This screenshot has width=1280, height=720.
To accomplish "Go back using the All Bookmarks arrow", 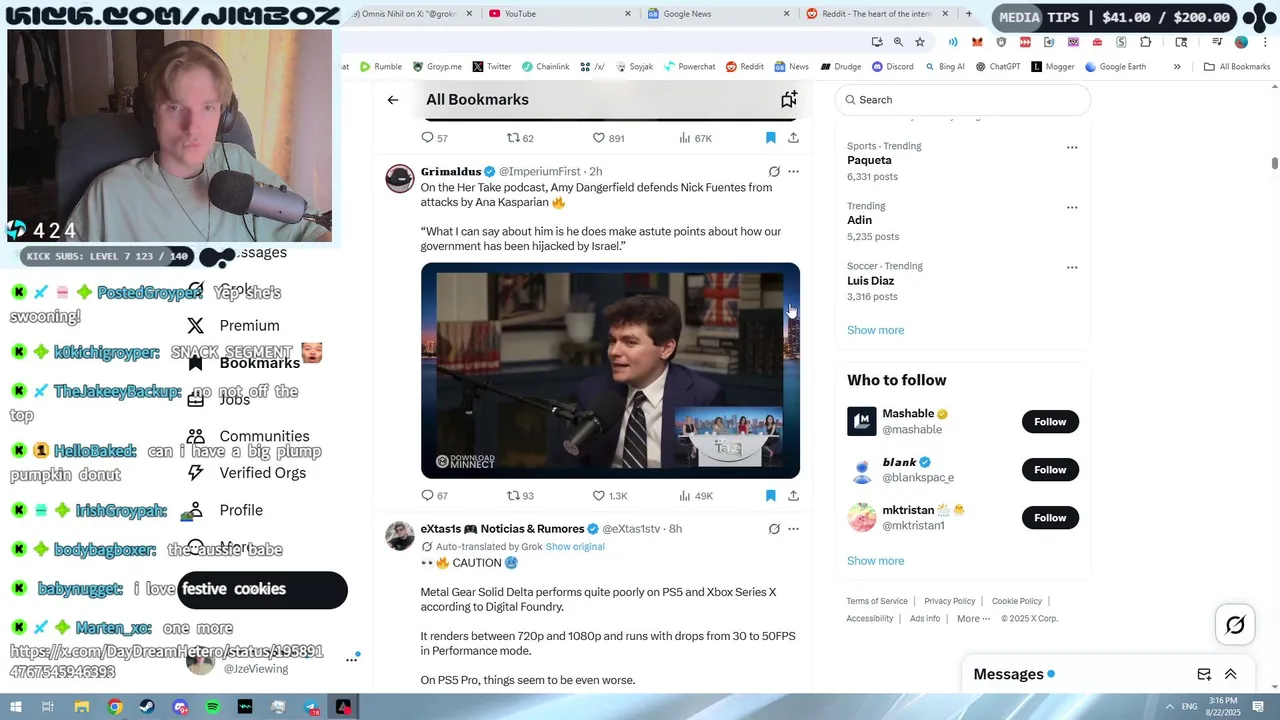I will pos(393,100).
